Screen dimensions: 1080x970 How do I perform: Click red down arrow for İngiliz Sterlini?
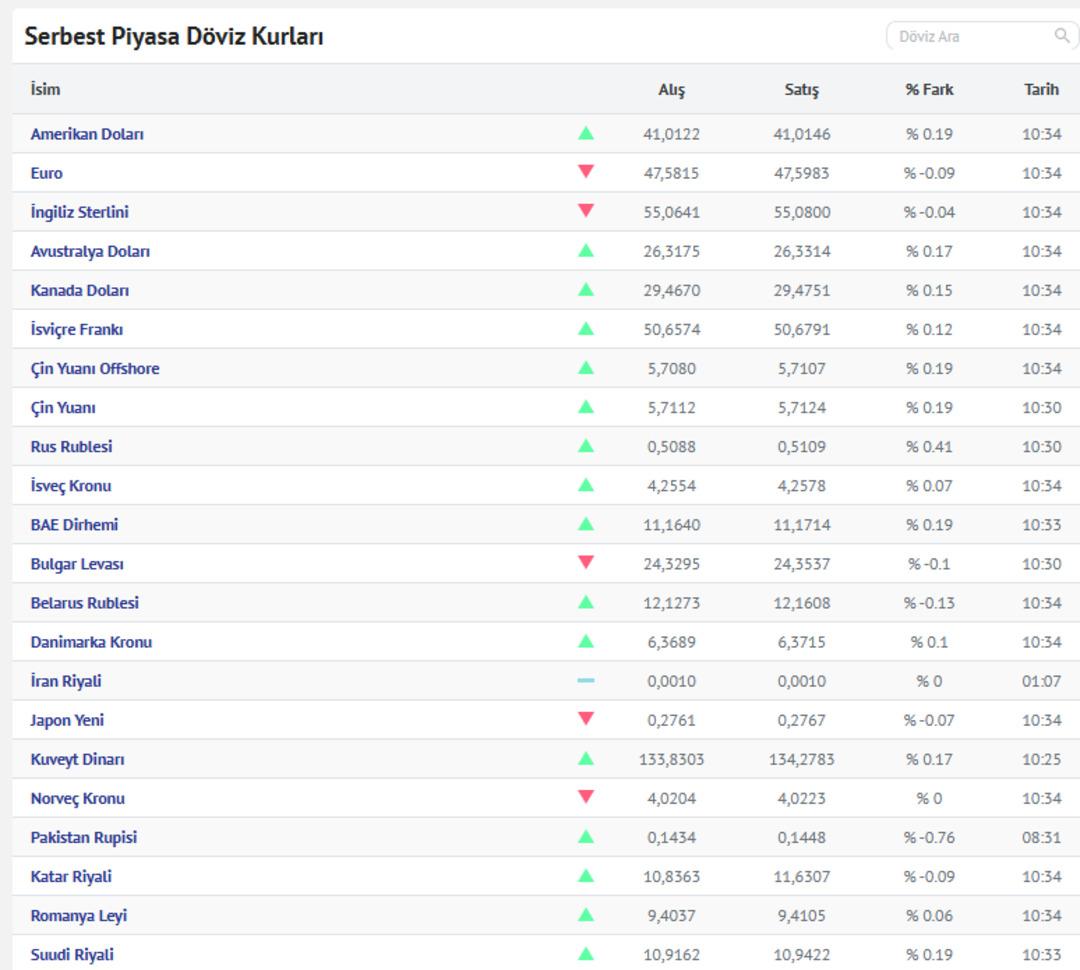585,211
